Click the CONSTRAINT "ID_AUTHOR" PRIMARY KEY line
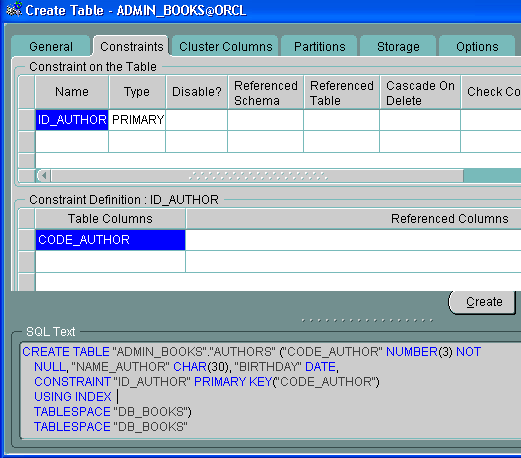This screenshot has height=458, width=521. (207, 382)
